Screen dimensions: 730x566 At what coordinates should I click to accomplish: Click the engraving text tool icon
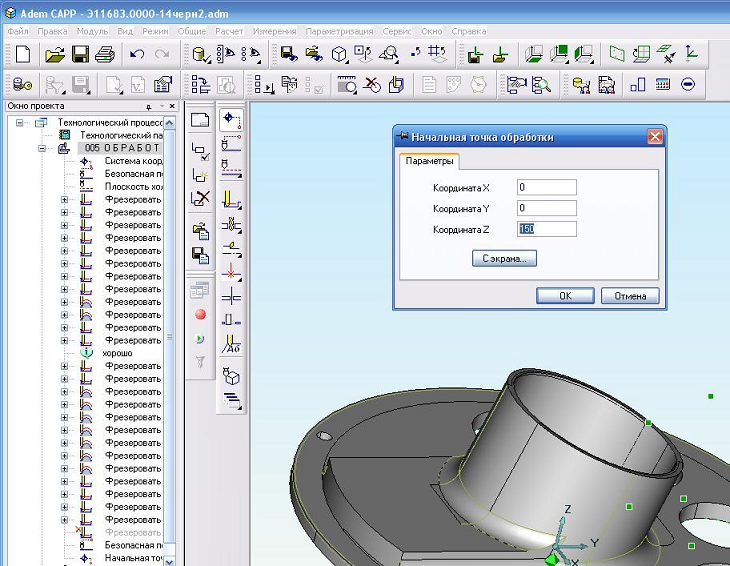(231, 344)
